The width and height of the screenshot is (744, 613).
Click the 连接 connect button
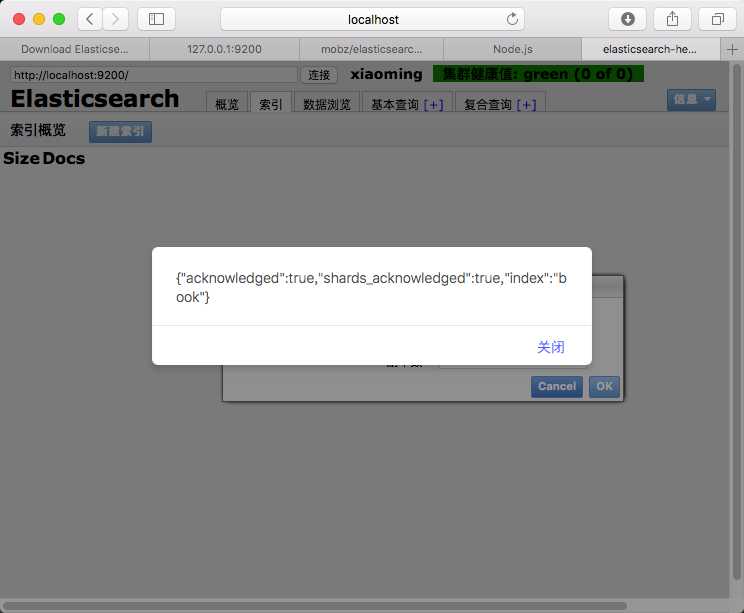tap(319, 75)
